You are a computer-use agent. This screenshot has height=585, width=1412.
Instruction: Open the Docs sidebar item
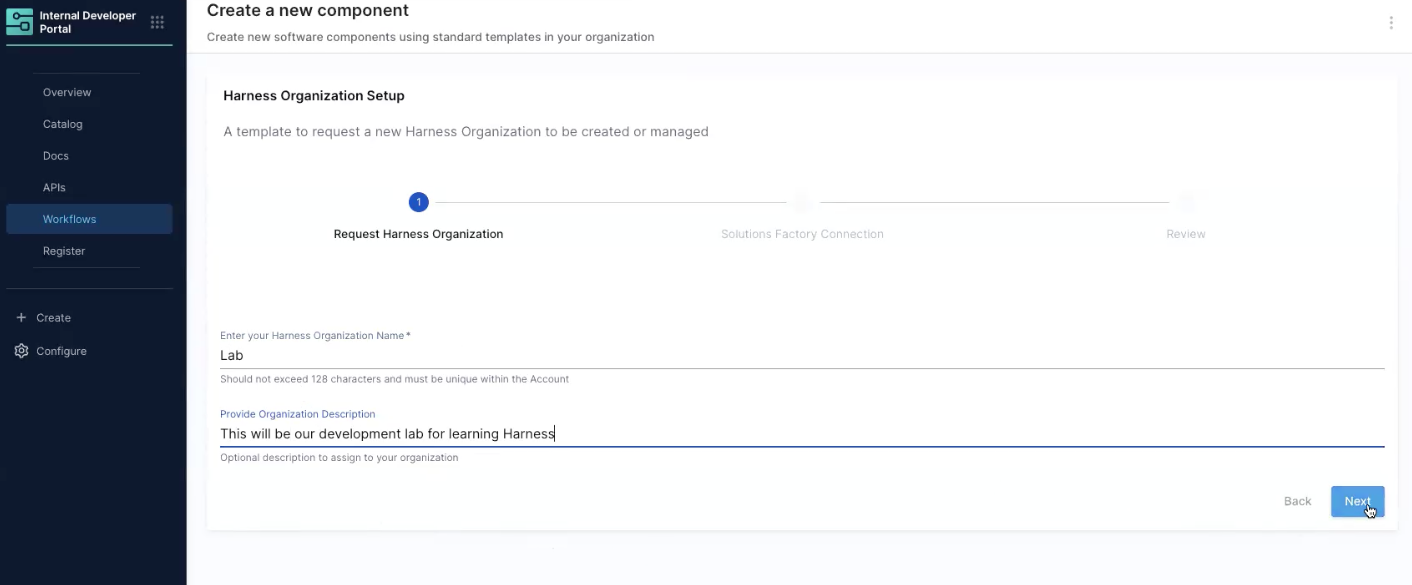click(56, 156)
